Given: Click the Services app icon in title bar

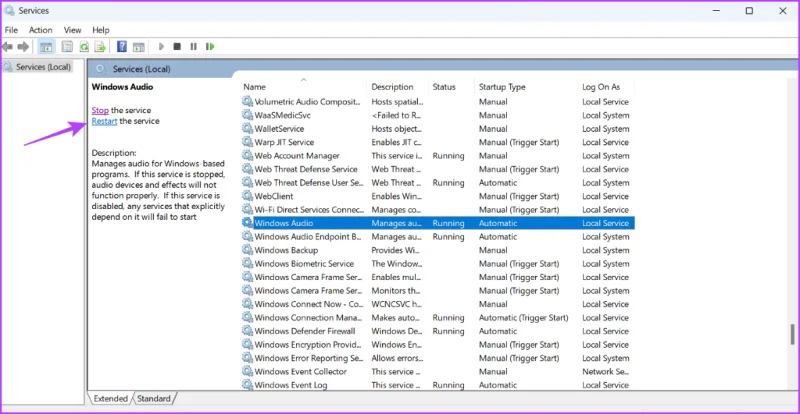Looking at the screenshot, I should click(x=9, y=10).
